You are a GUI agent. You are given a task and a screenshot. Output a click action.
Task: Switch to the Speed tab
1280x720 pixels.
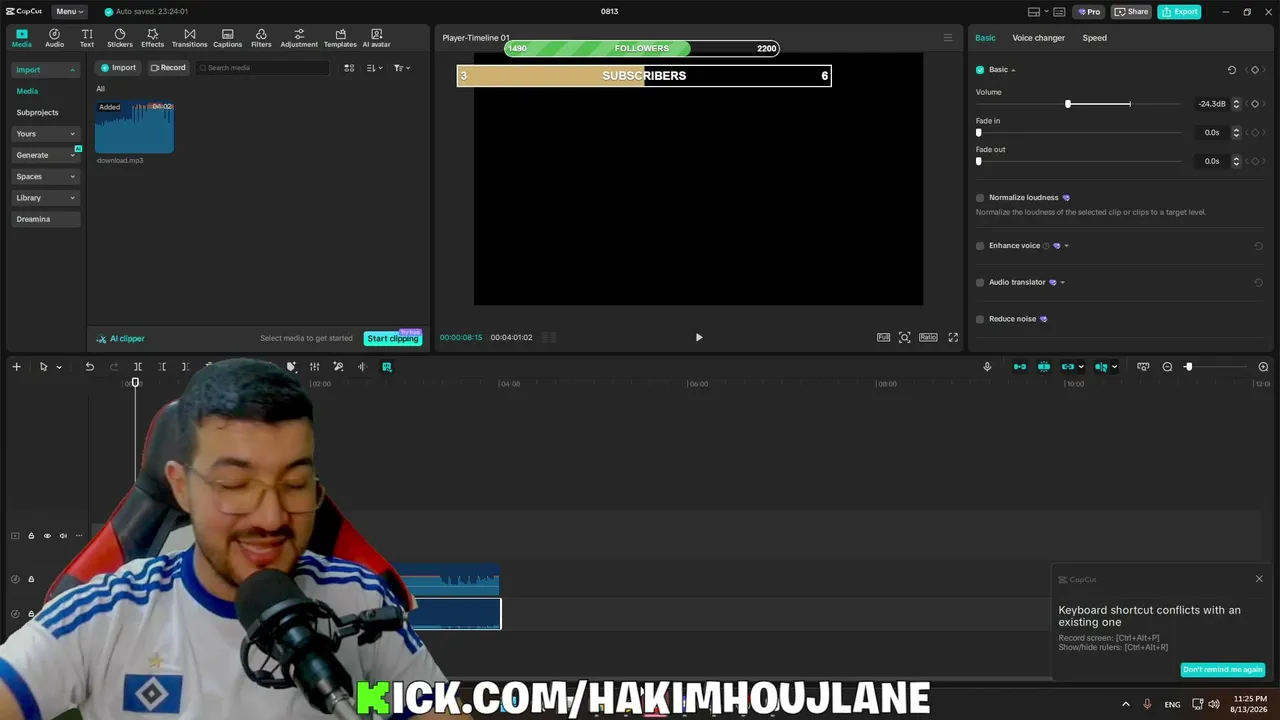[x=1094, y=38]
